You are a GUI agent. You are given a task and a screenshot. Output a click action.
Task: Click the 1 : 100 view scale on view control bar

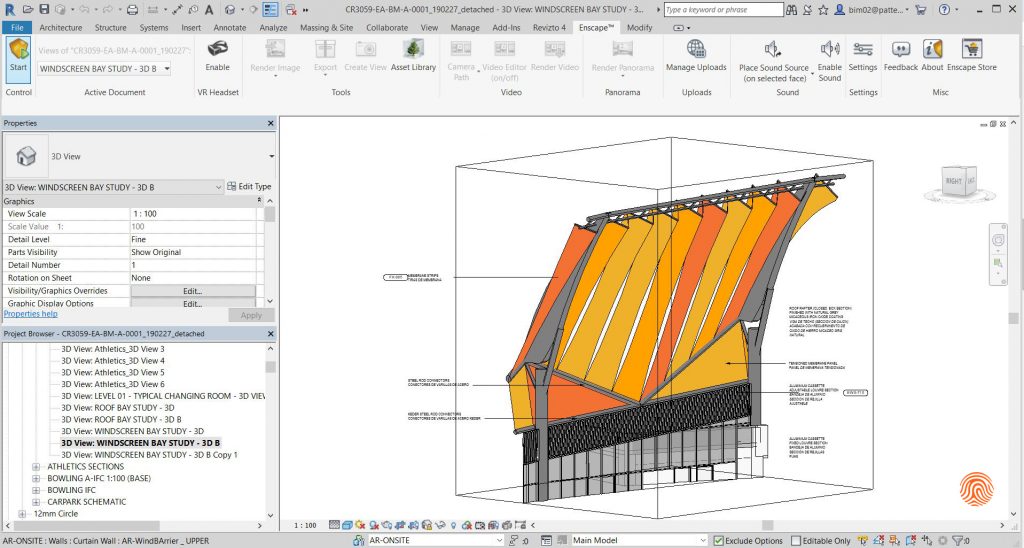(x=305, y=525)
